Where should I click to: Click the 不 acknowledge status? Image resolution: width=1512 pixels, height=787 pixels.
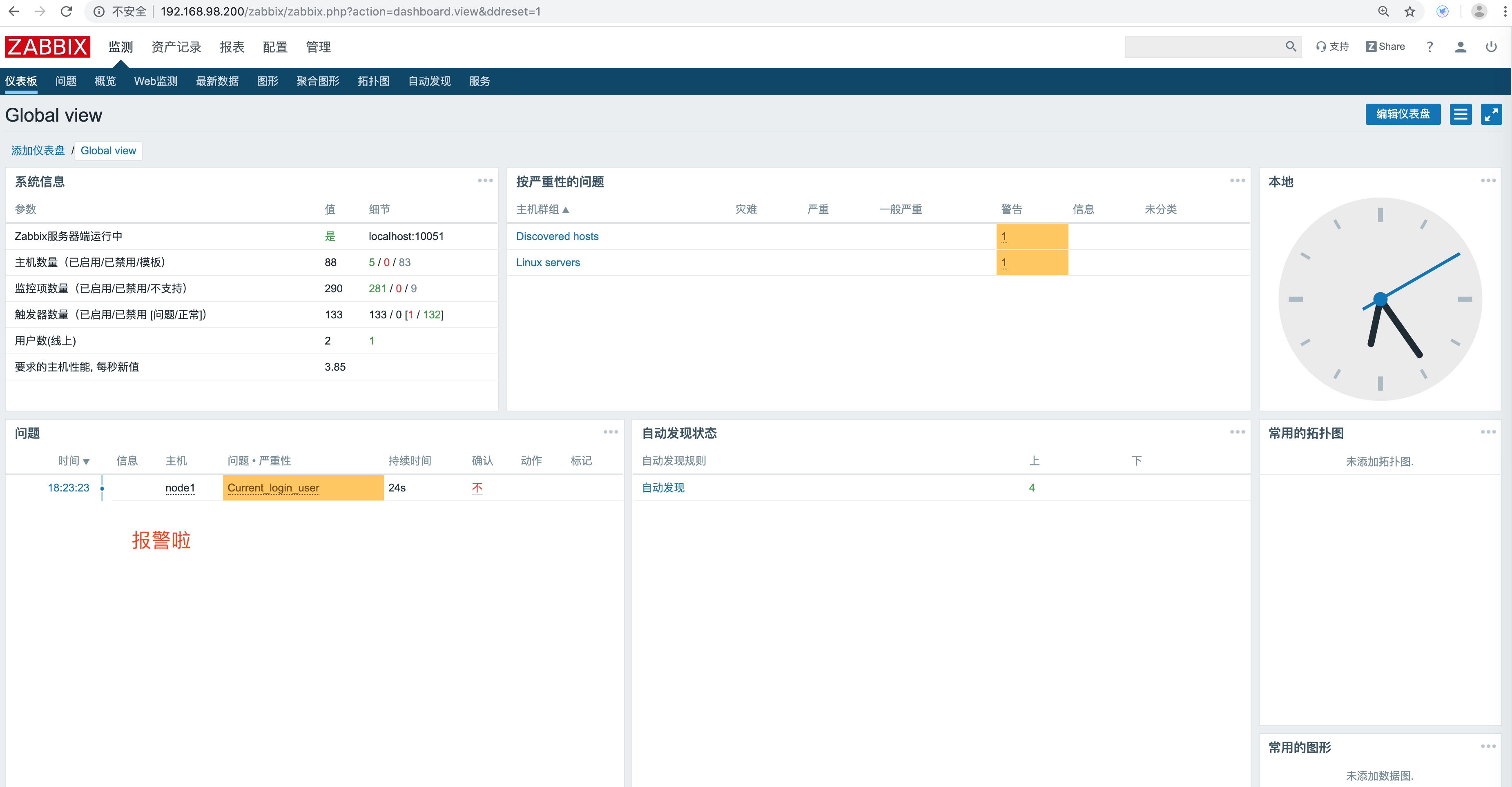pos(477,488)
